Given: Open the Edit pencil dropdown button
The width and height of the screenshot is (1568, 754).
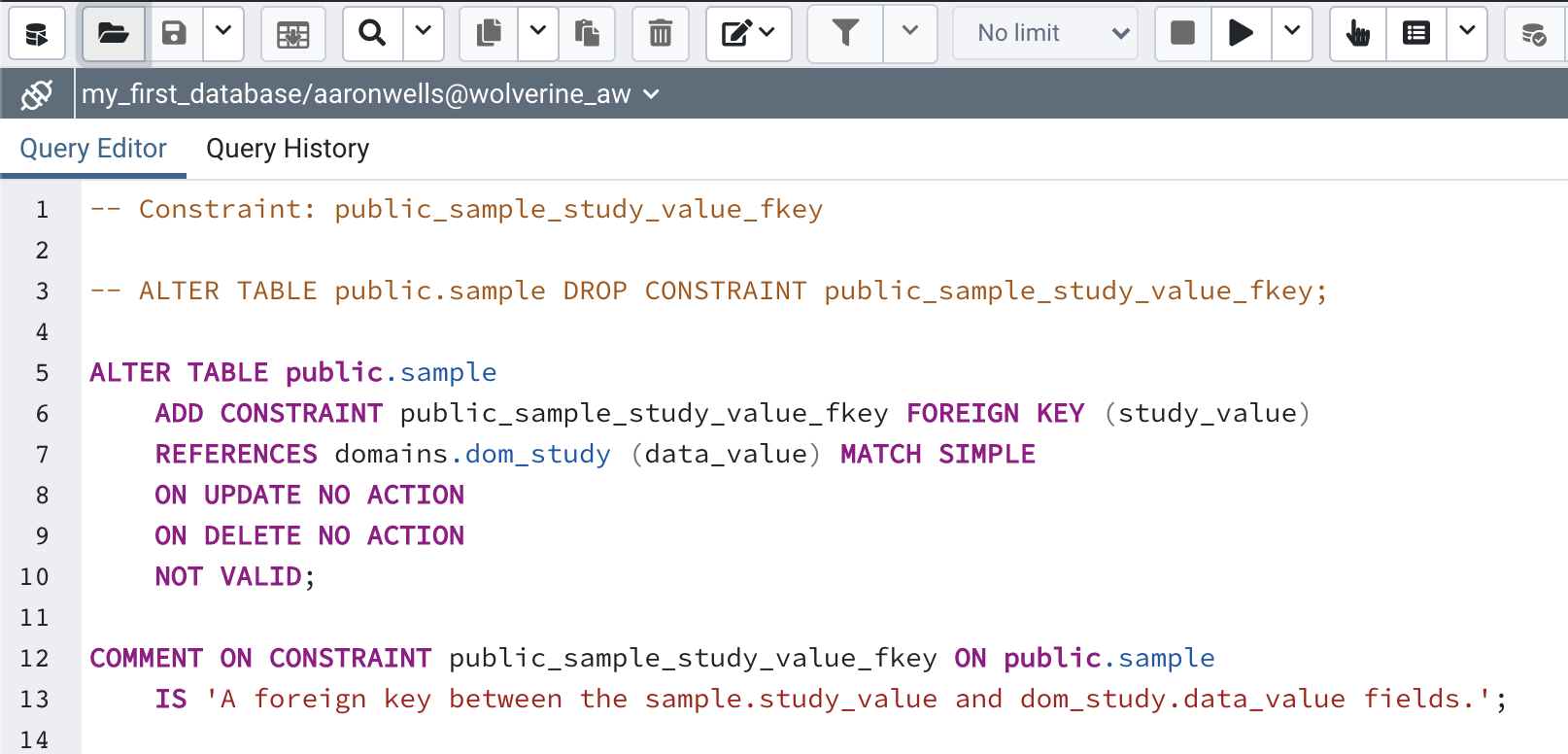Looking at the screenshot, I should tap(748, 34).
